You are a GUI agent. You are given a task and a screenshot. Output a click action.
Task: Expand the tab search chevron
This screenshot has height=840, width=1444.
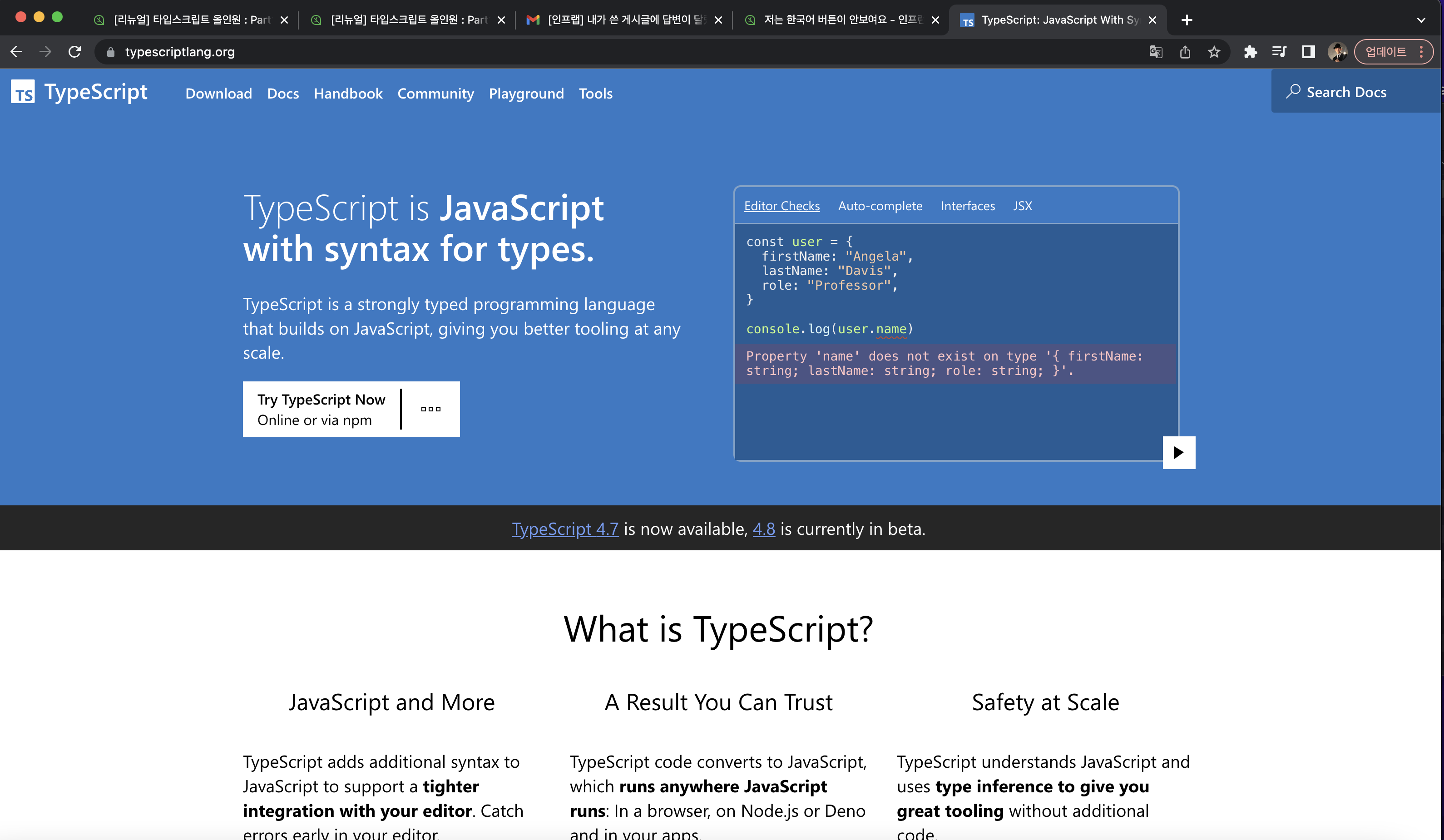point(1421,20)
